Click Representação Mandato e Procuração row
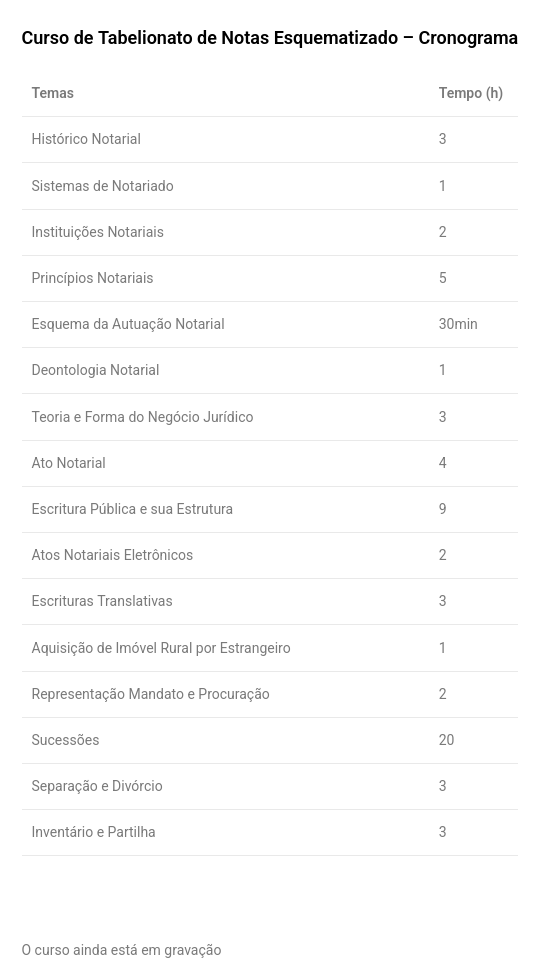Image resolution: width=535 pixels, height=978 pixels. point(269,694)
